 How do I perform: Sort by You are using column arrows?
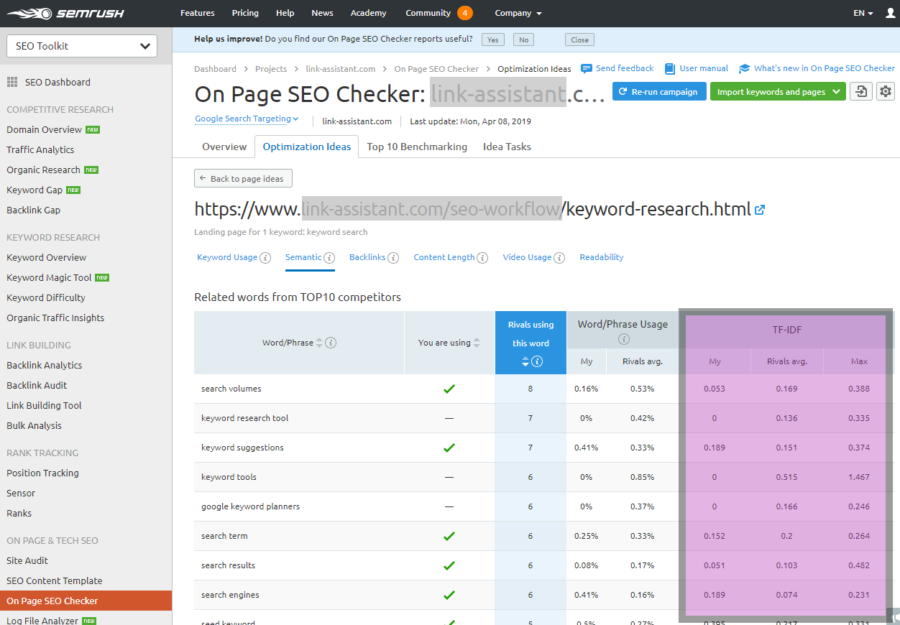[476, 343]
